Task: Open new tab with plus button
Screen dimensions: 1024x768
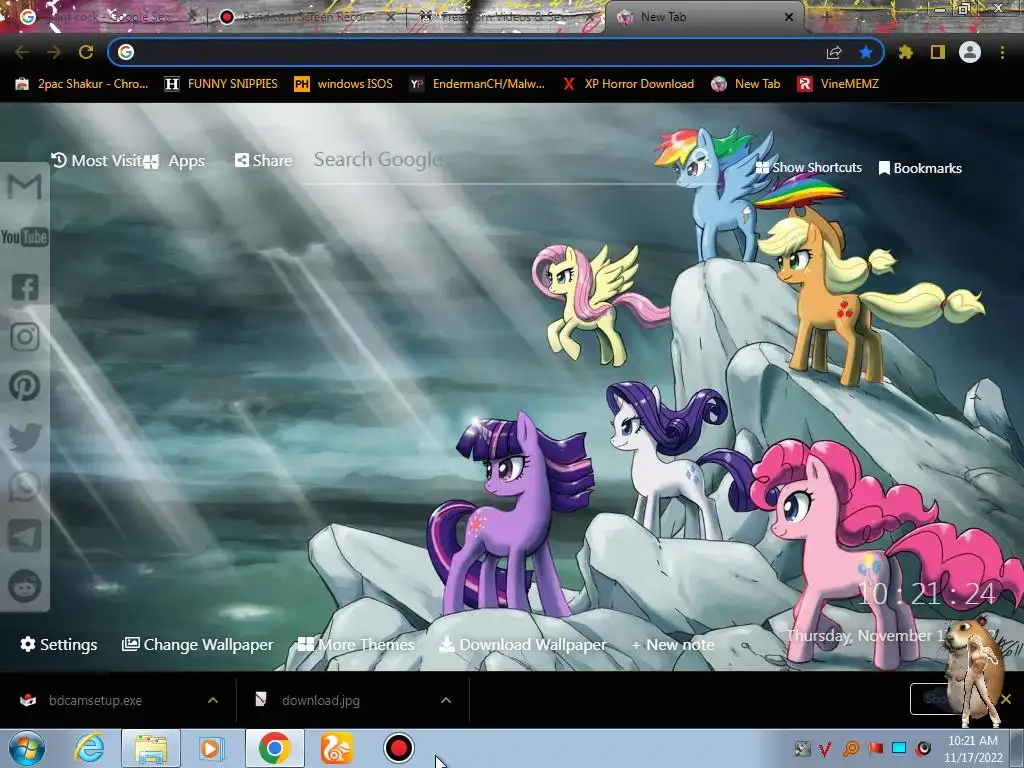Action: 827,17
